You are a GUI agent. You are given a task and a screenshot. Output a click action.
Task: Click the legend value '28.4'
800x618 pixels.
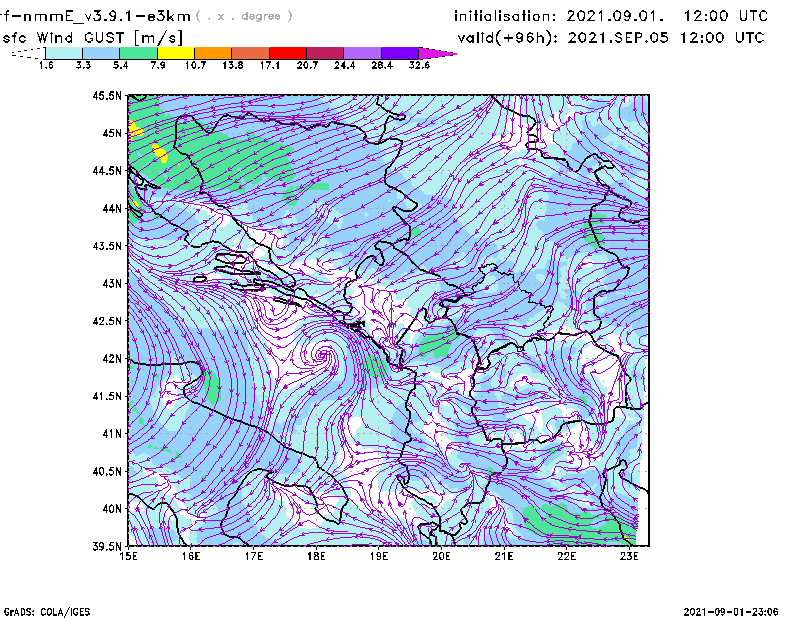pyautogui.click(x=382, y=65)
